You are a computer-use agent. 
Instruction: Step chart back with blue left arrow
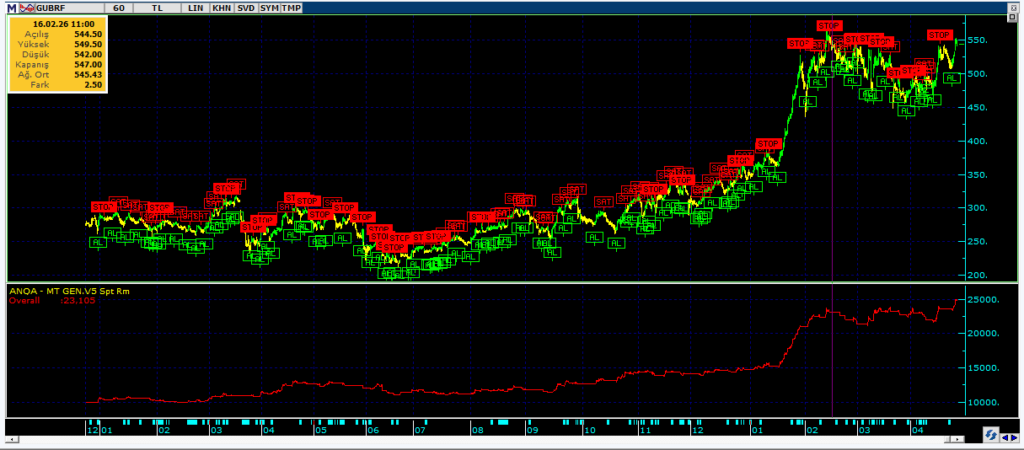(x=1004, y=436)
